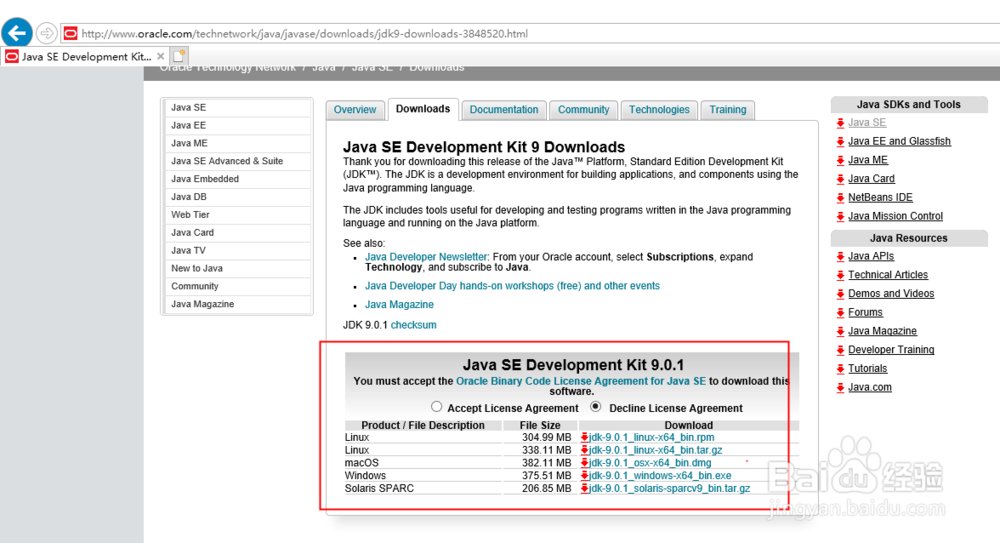Screen dimensions: 1000x543
Task: Open Java Magazine link under See also
Action: 399,304
